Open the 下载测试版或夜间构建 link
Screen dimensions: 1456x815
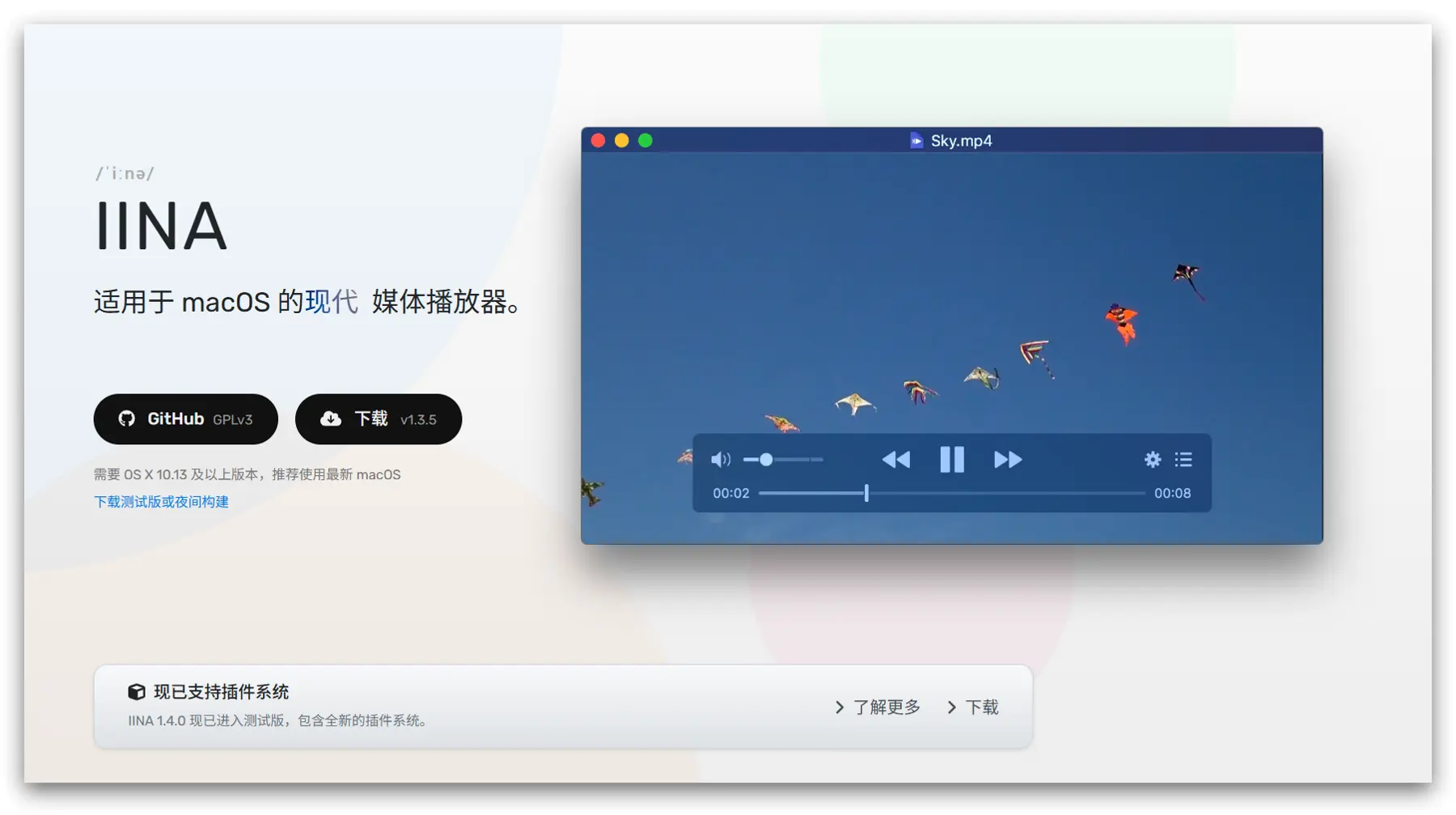pyautogui.click(x=161, y=502)
